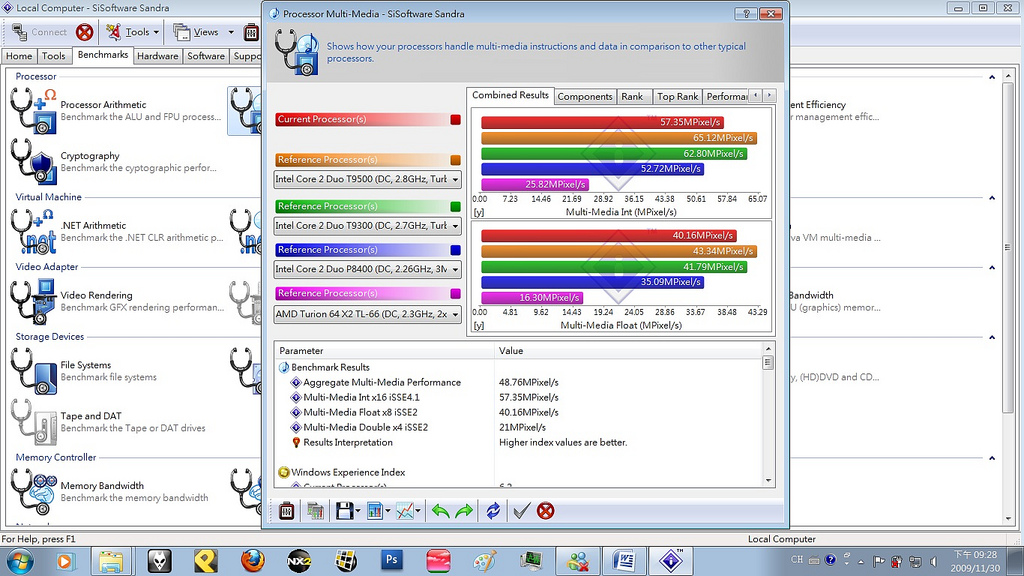Viewport: 1024px width, 576px height.
Task: Click the Parameter column header
Action: pyautogui.click(x=385, y=351)
